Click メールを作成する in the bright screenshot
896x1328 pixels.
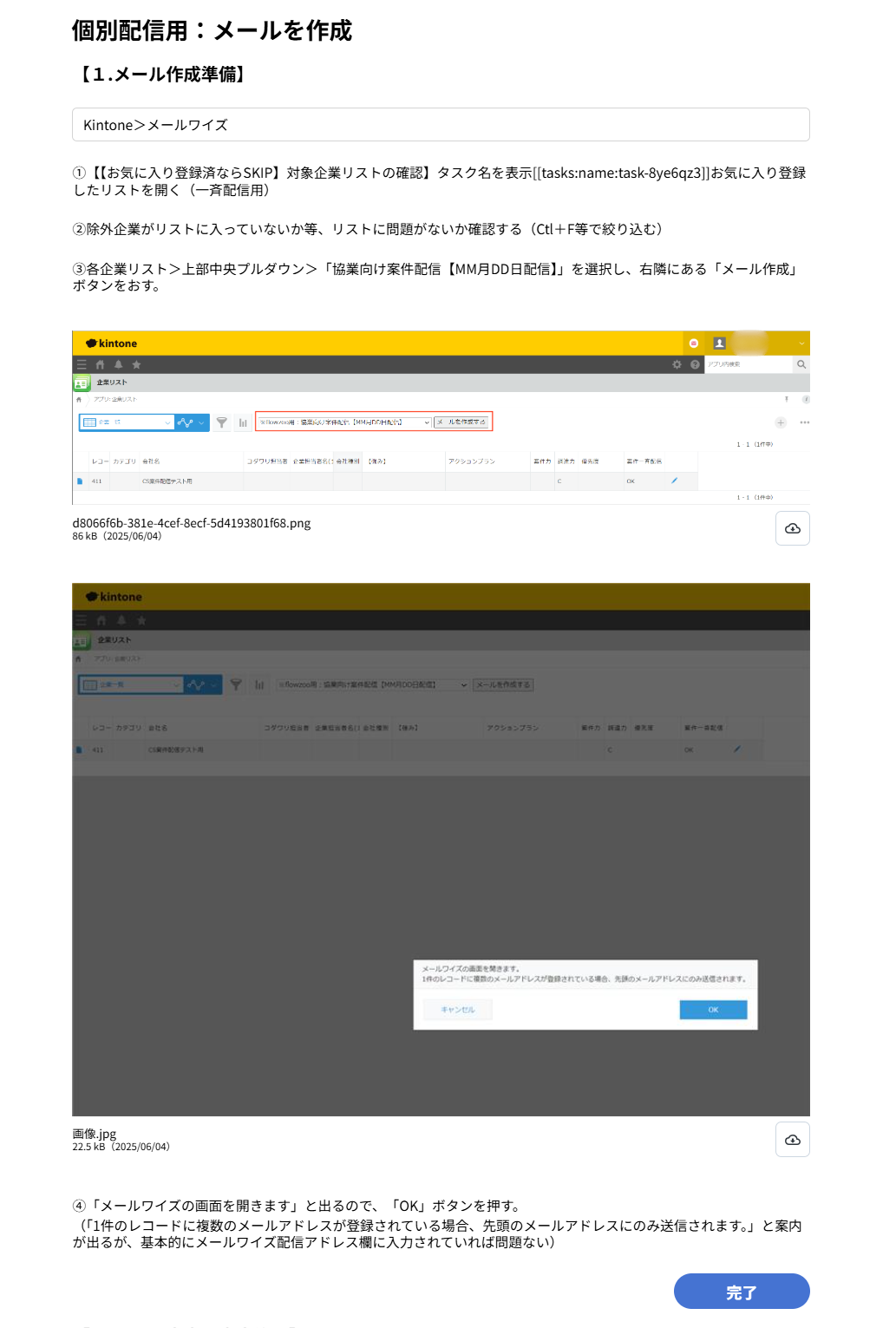tap(461, 422)
